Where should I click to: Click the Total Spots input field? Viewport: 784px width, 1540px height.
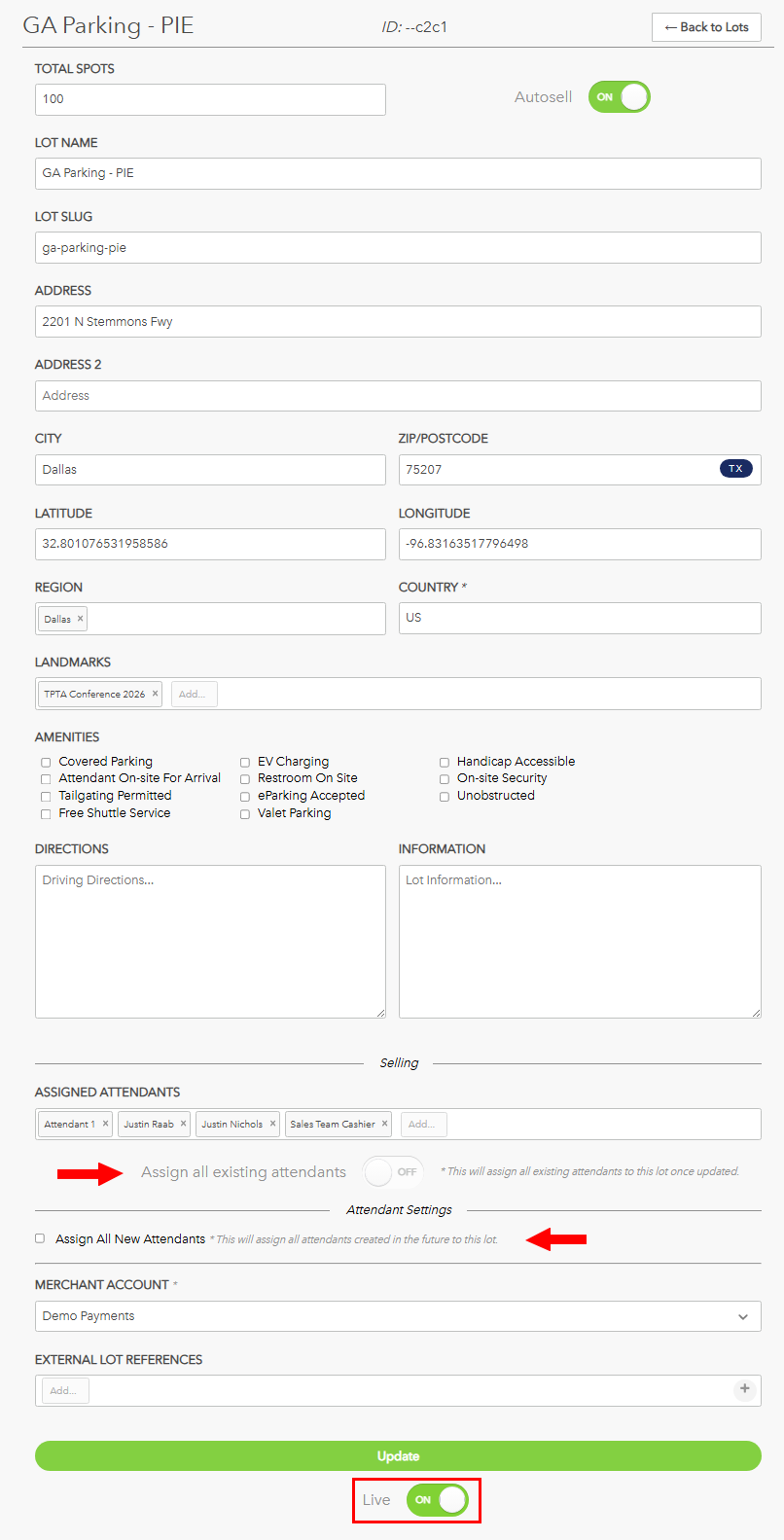point(210,99)
